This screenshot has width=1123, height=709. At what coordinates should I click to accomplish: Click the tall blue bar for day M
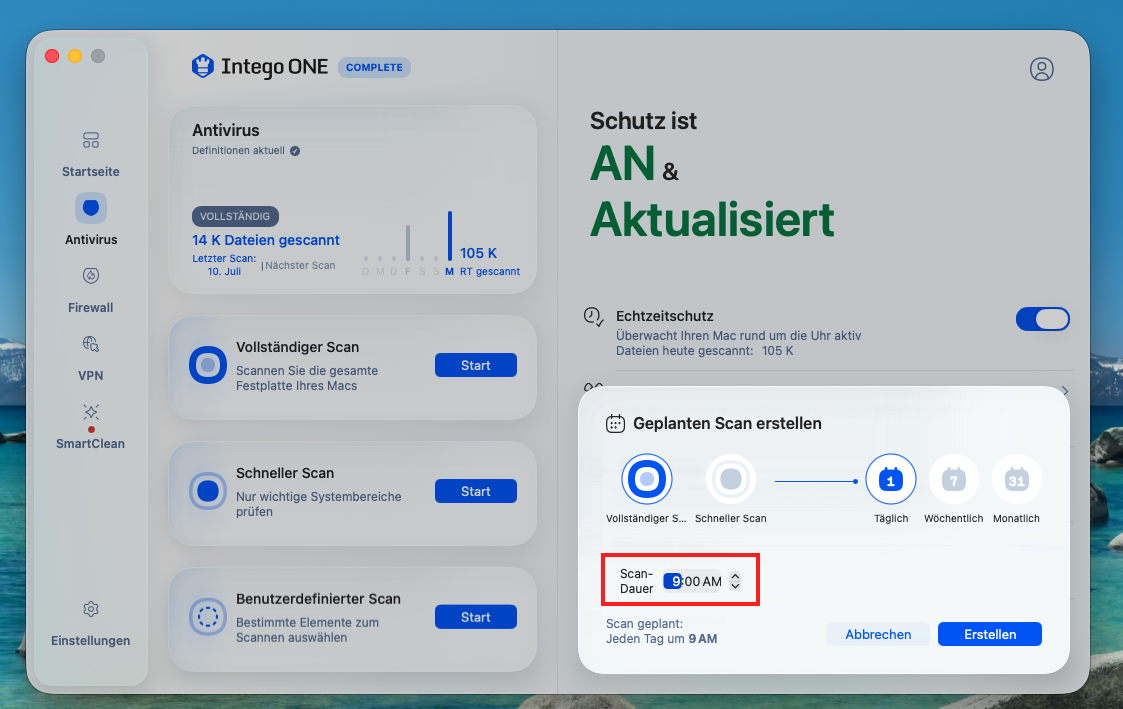pyautogui.click(x=450, y=236)
